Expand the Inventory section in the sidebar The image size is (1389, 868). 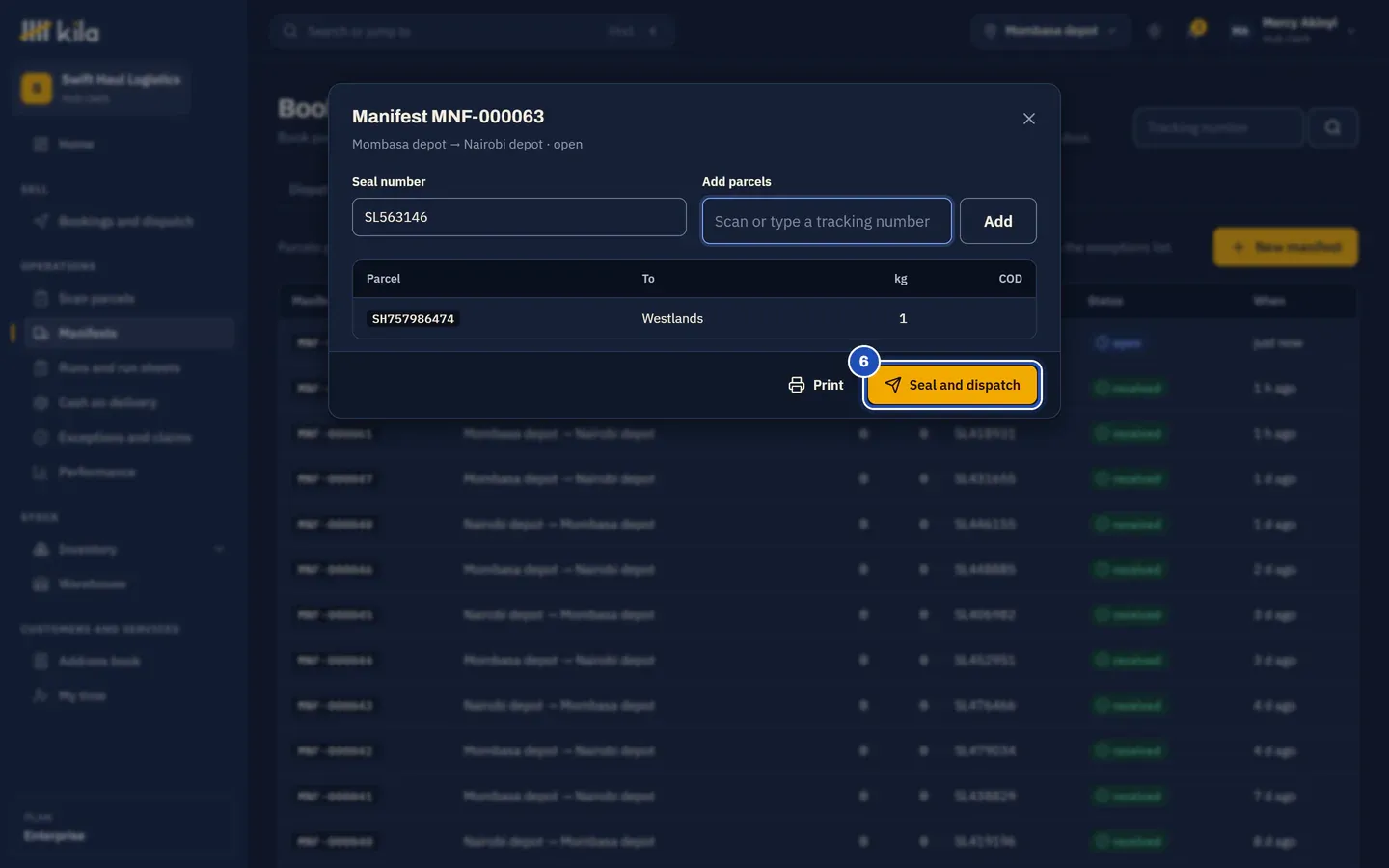pyautogui.click(x=128, y=550)
